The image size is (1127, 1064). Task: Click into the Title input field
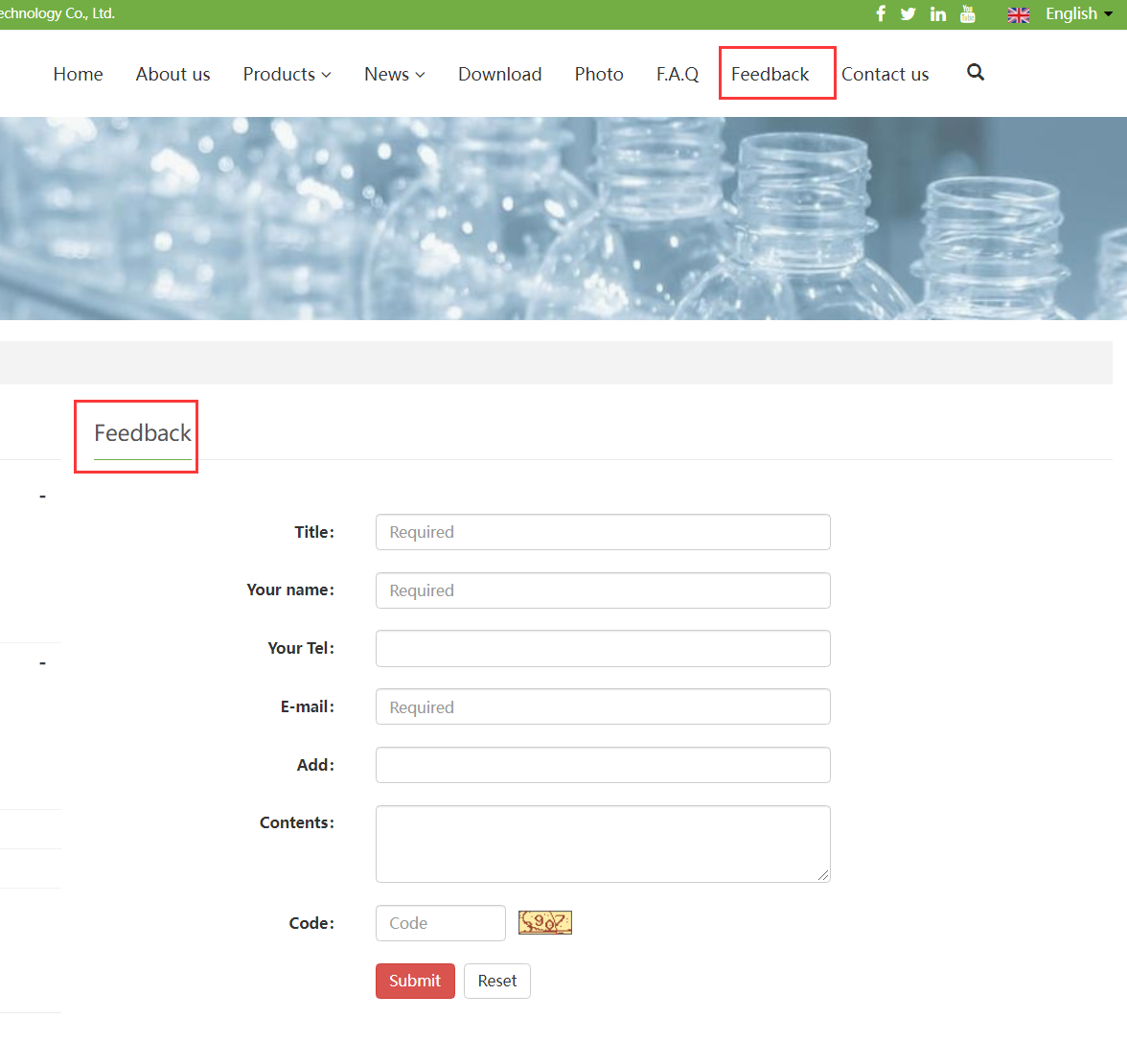point(603,532)
